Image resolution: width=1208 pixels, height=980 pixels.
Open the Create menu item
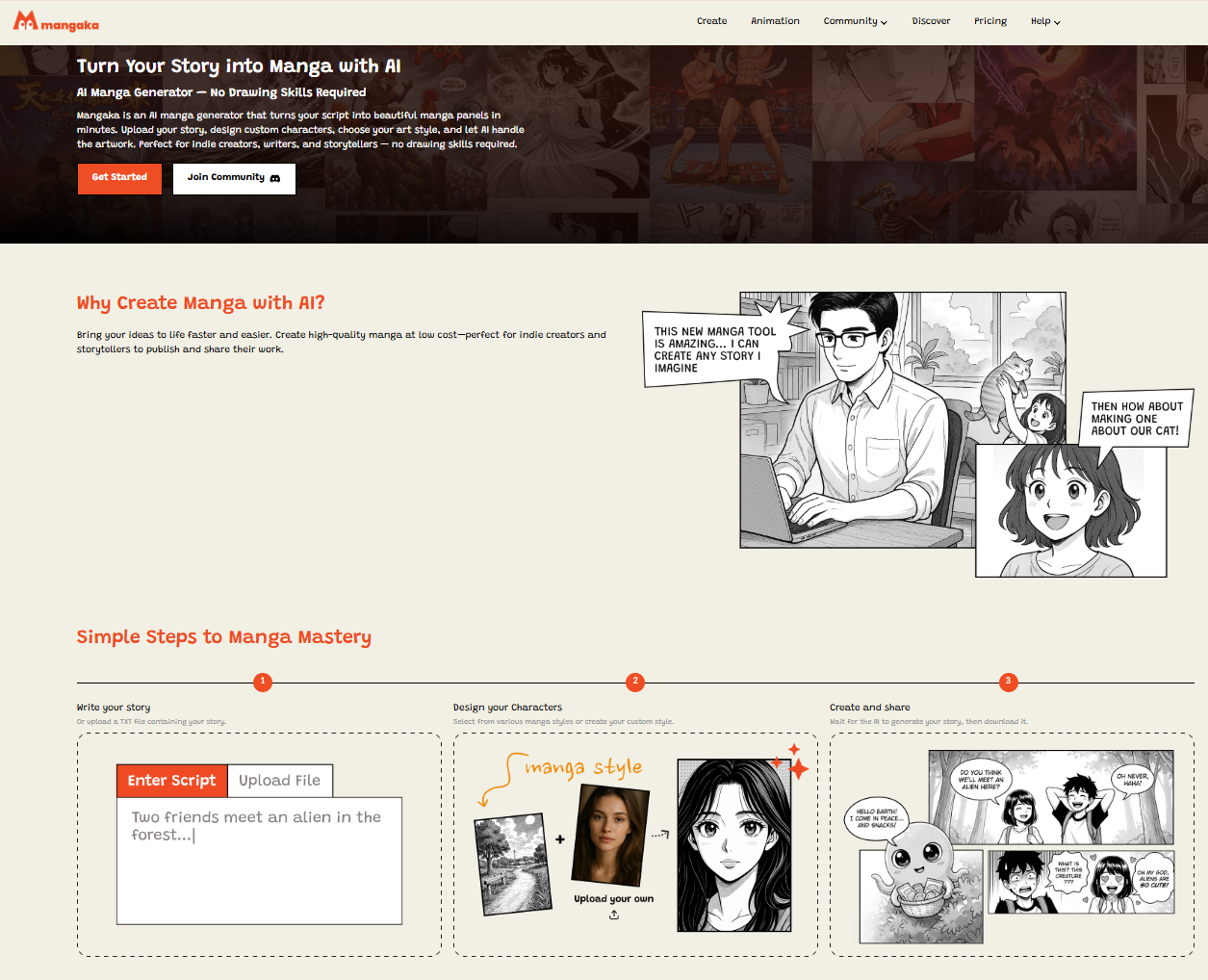711,21
